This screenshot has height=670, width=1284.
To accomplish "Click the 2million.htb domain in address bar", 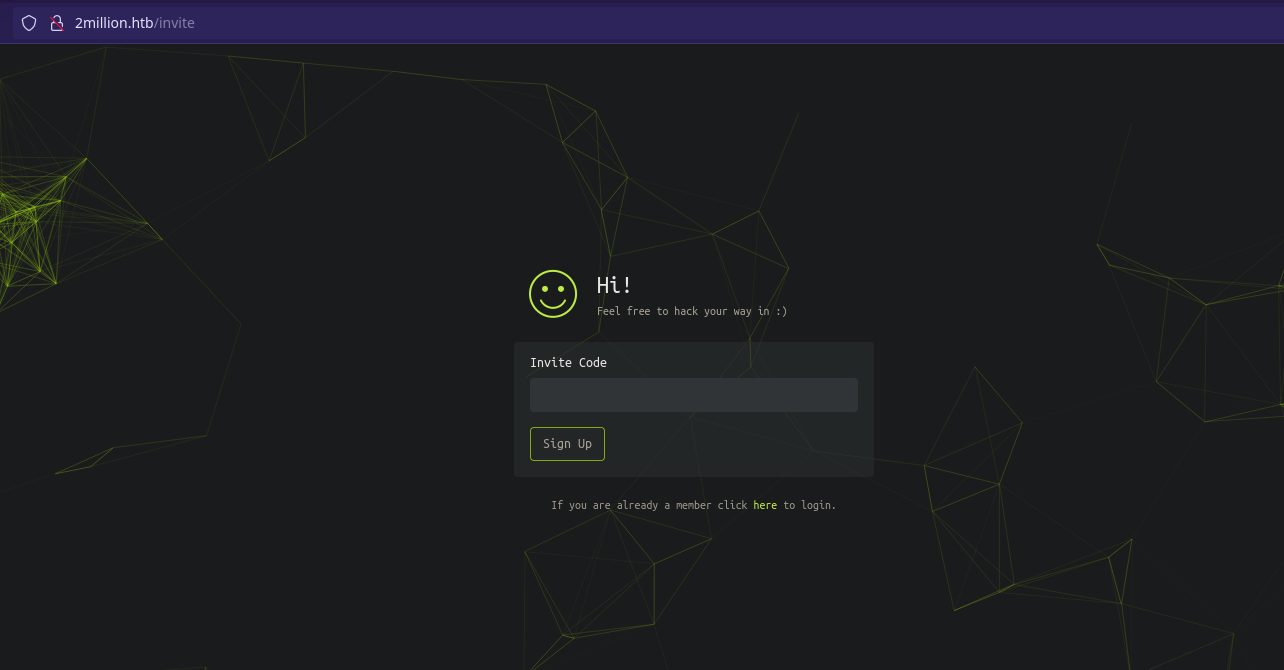I will [113, 23].
